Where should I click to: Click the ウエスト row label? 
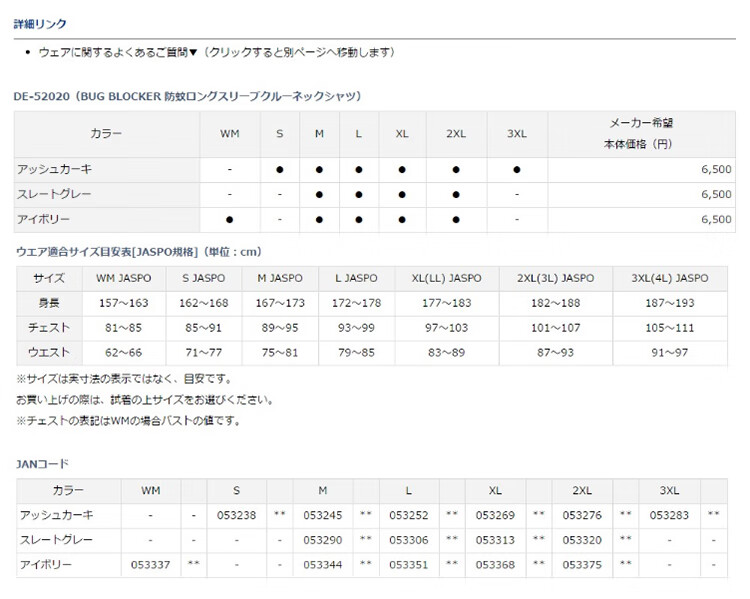[49, 353]
